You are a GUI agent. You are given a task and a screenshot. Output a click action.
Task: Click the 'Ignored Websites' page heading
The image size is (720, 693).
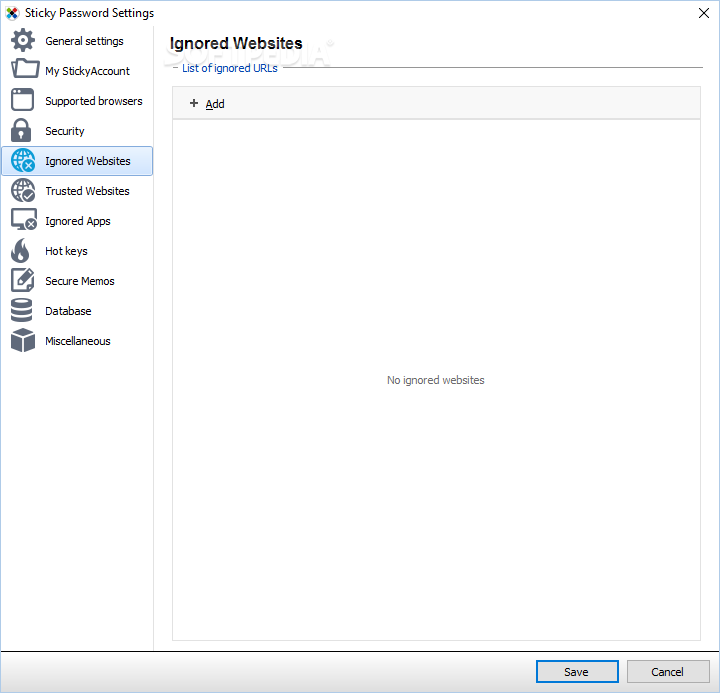click(236, 43)
